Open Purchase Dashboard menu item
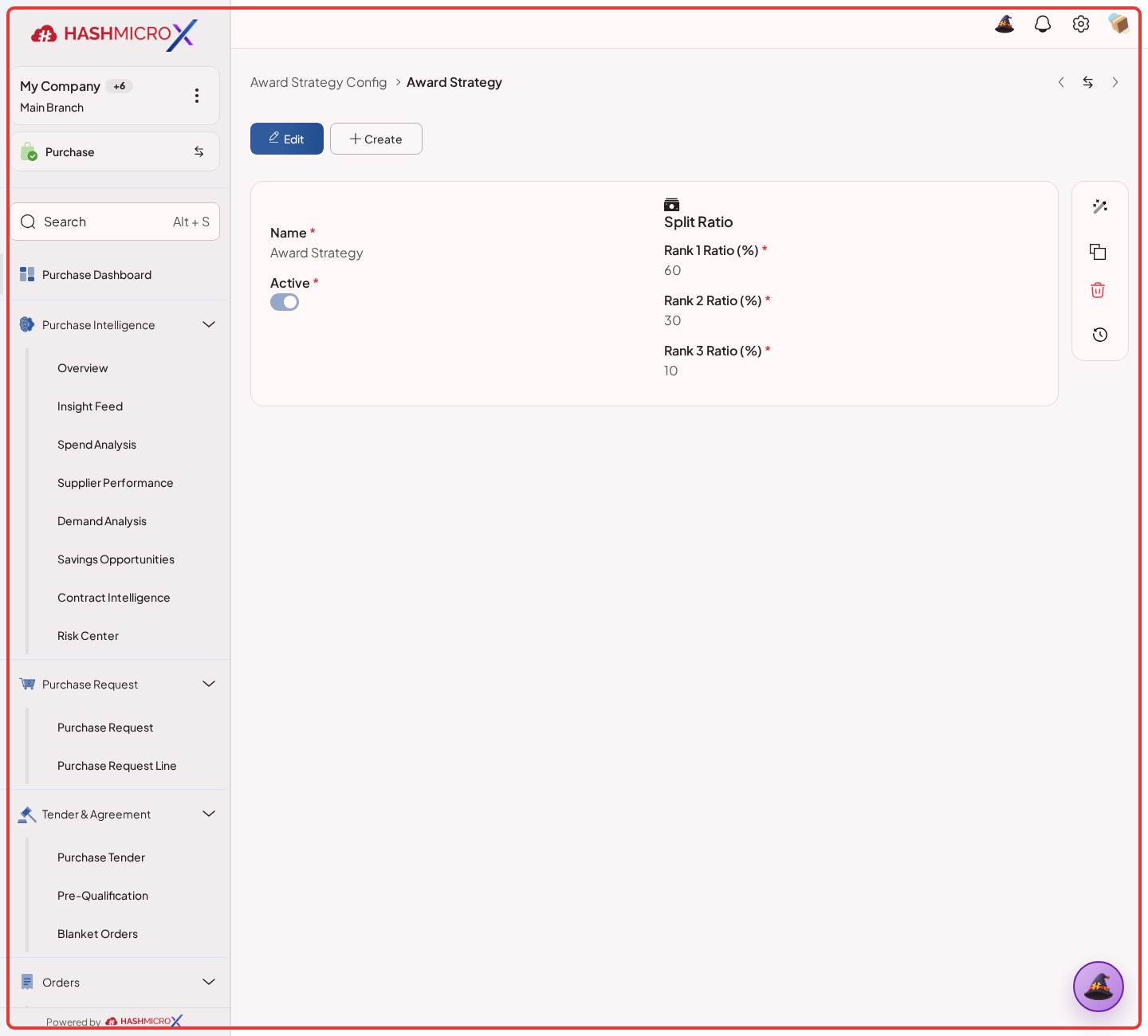This screenshot has height=1036, width=1148. [x=96, y=275]
